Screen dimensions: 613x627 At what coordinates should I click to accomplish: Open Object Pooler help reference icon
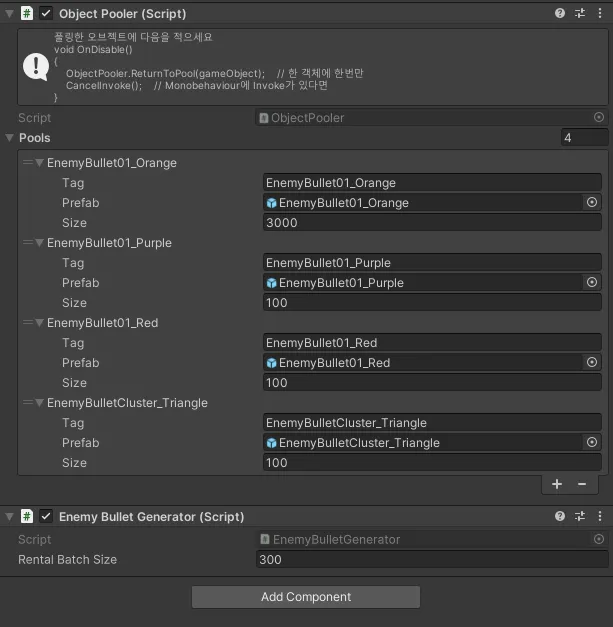coord(560,14)
